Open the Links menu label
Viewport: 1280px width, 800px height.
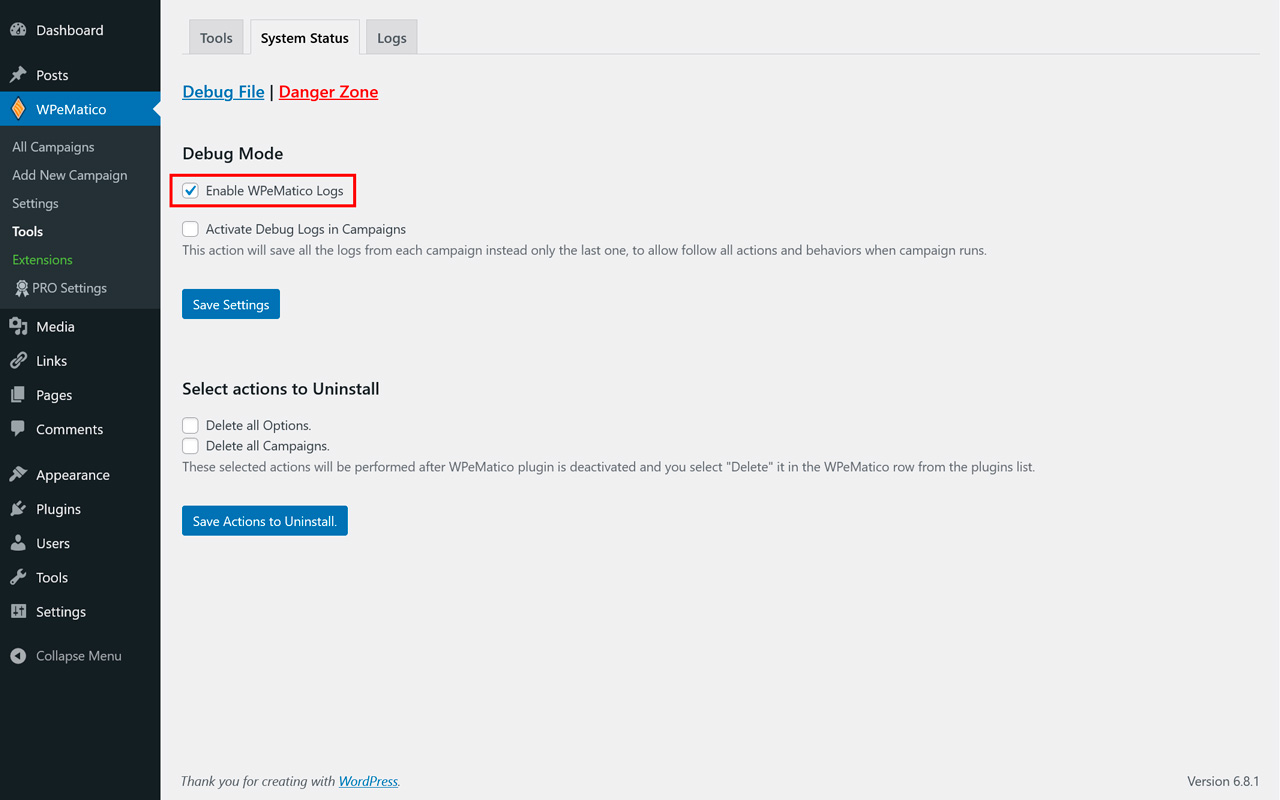(x=51, y=361)
